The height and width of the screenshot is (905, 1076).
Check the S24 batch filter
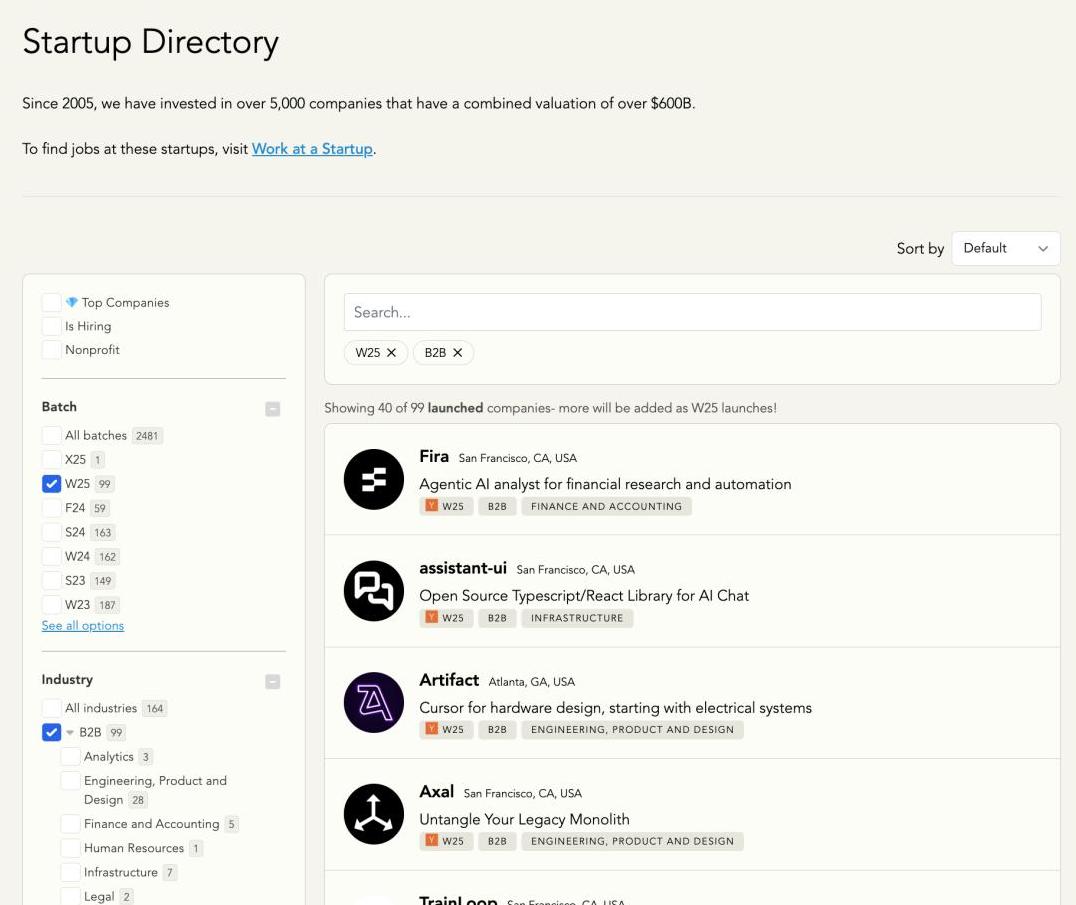click(51, 532)
